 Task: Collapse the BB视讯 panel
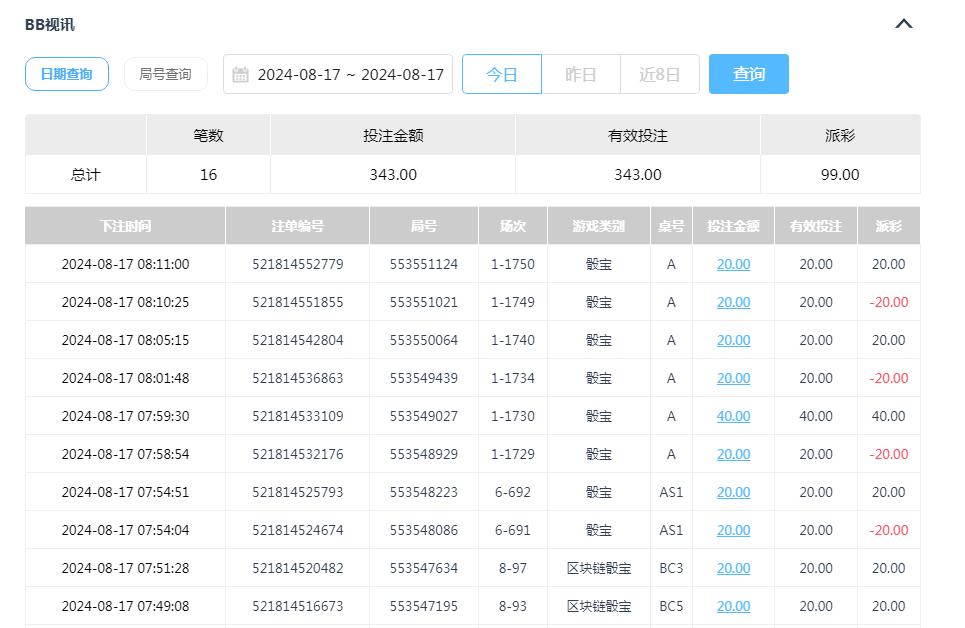903,23
